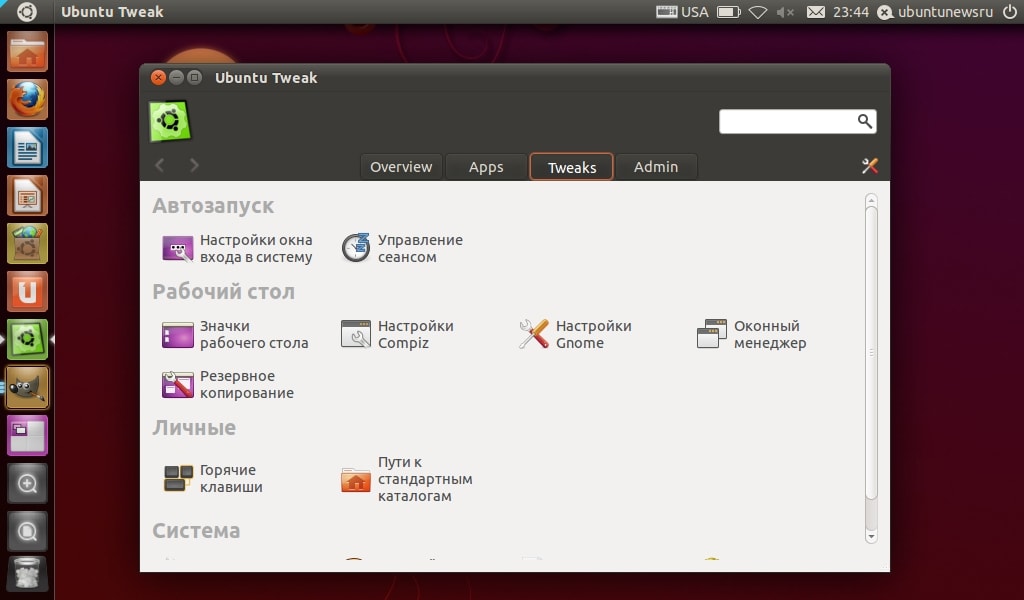The height and width of the screenshot is (600, 1024).
Task: Open the Trash in the launcher
Action: click(x=27, y=573)
